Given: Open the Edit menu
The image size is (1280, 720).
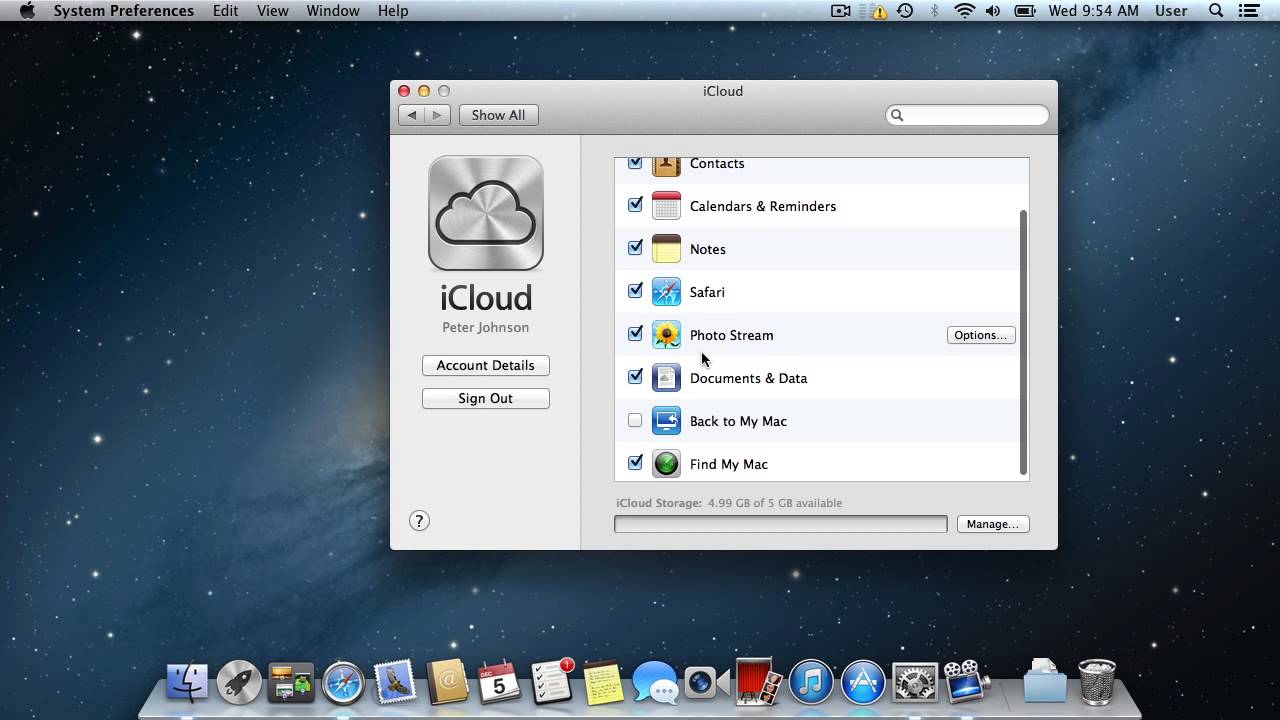Looking at the screenshot, I should point(225,11).
